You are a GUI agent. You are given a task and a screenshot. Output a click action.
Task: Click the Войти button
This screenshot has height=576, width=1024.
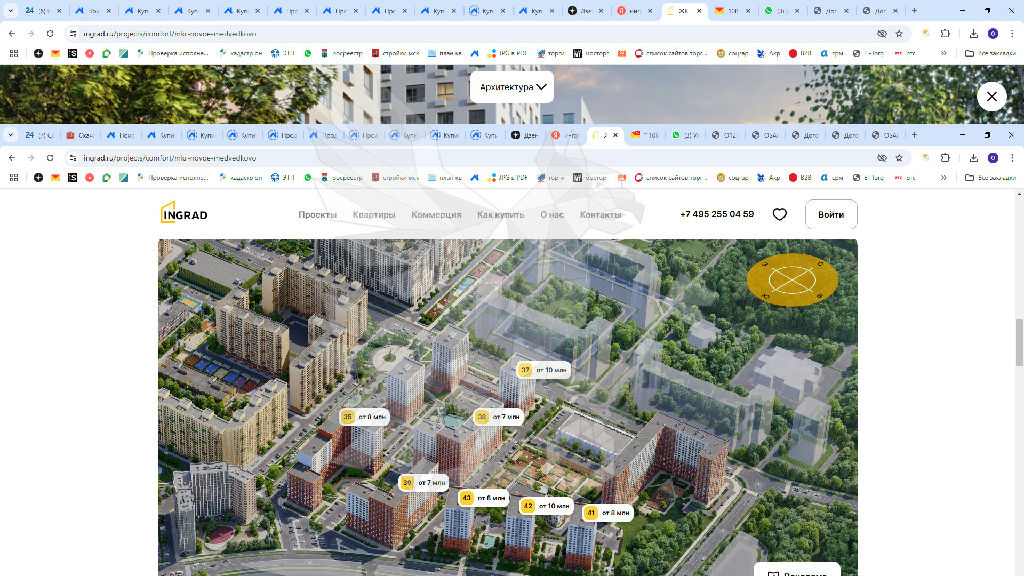831,214
